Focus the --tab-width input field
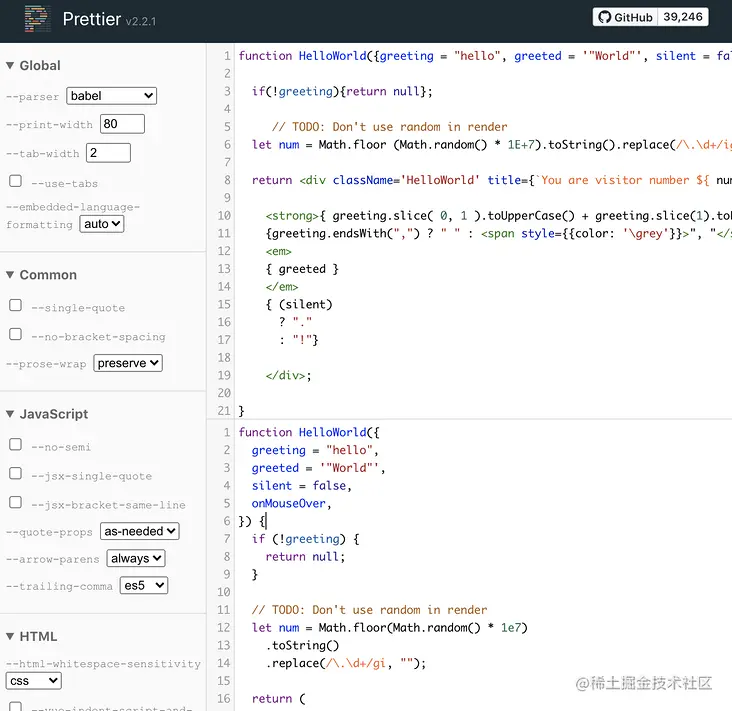This screenshot has width=732, height=711. (x=108, y=153)
